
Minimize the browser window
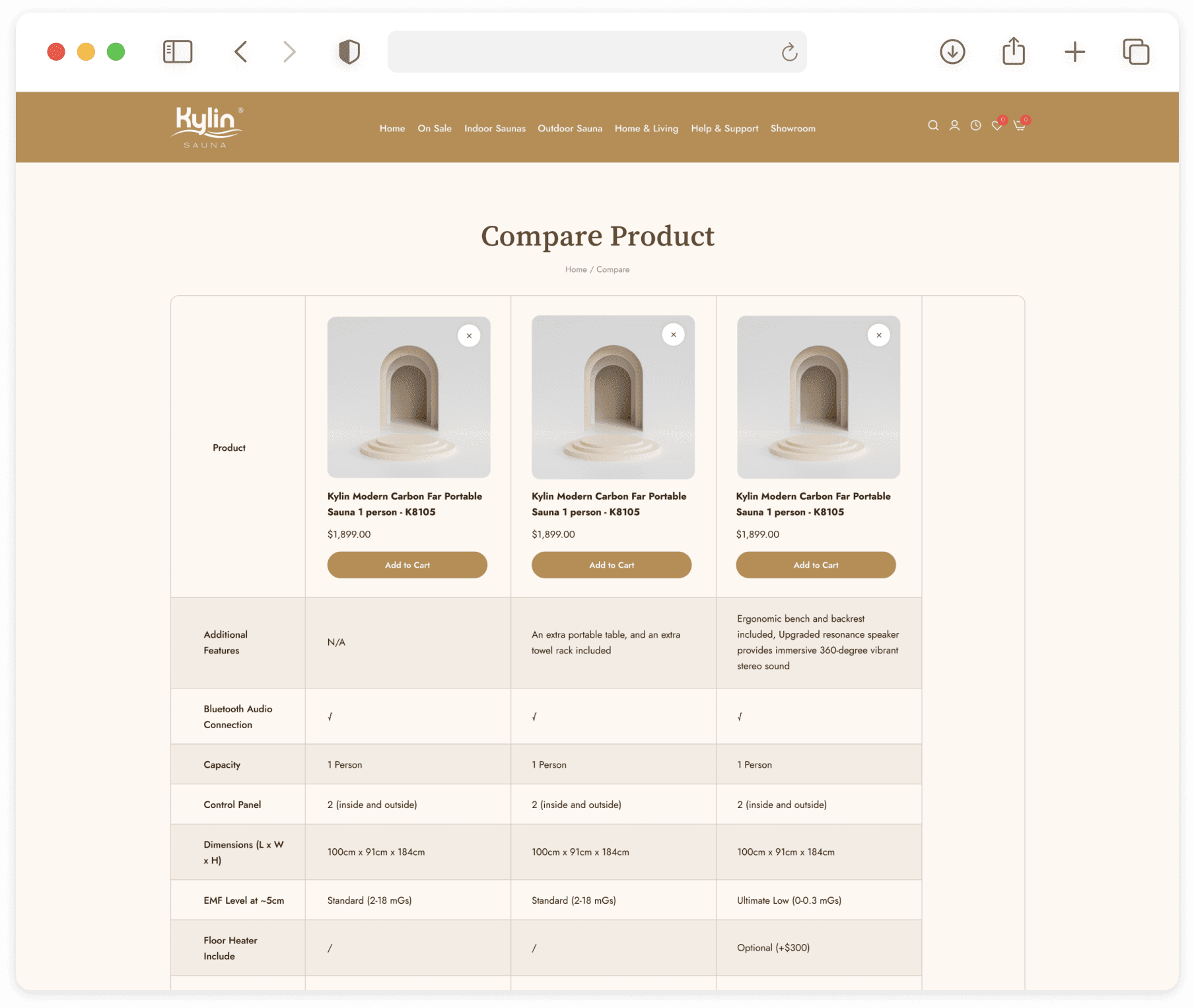point(86,51)
